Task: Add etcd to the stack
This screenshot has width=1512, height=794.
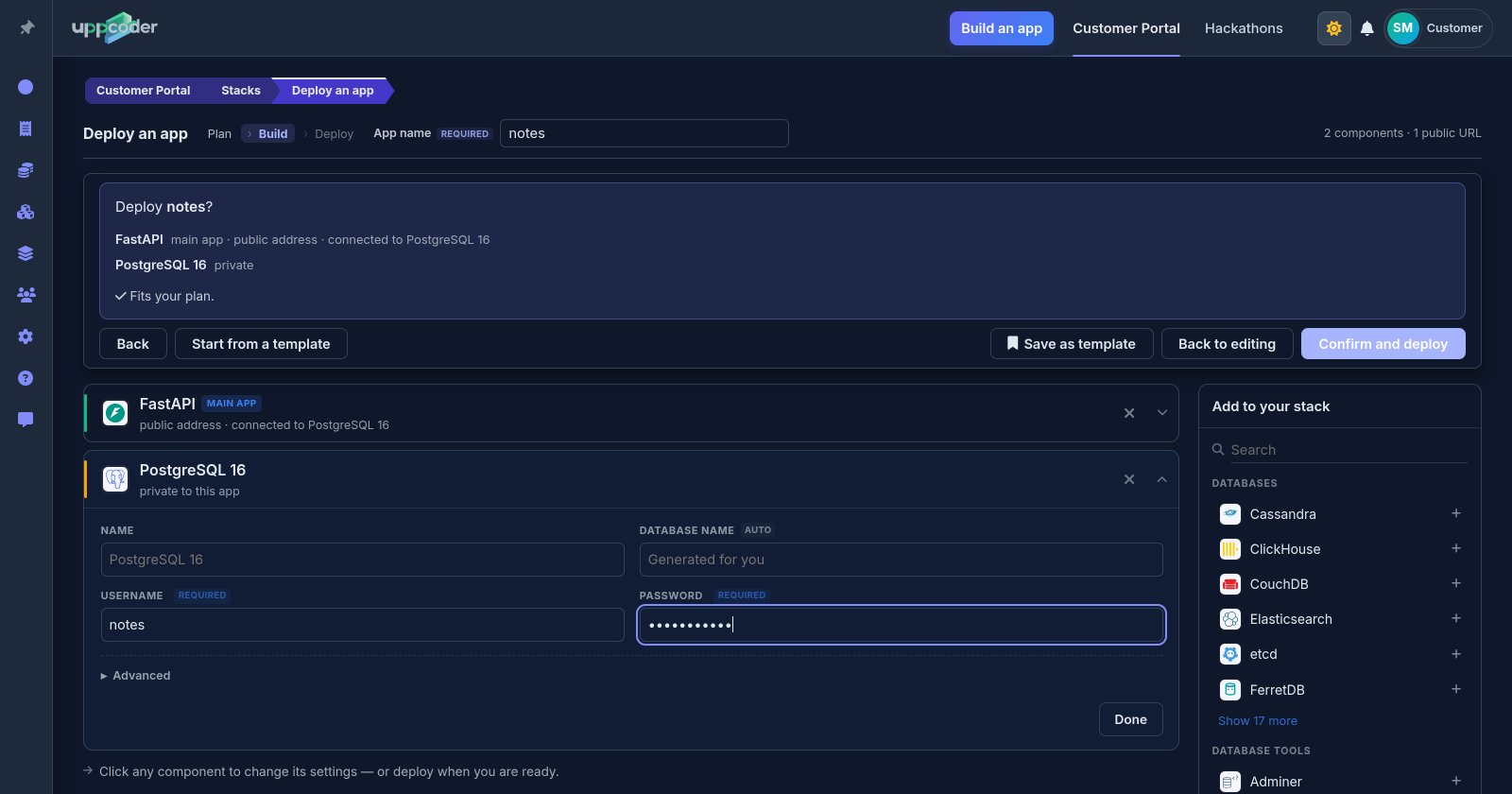Action: point(1456,654)
